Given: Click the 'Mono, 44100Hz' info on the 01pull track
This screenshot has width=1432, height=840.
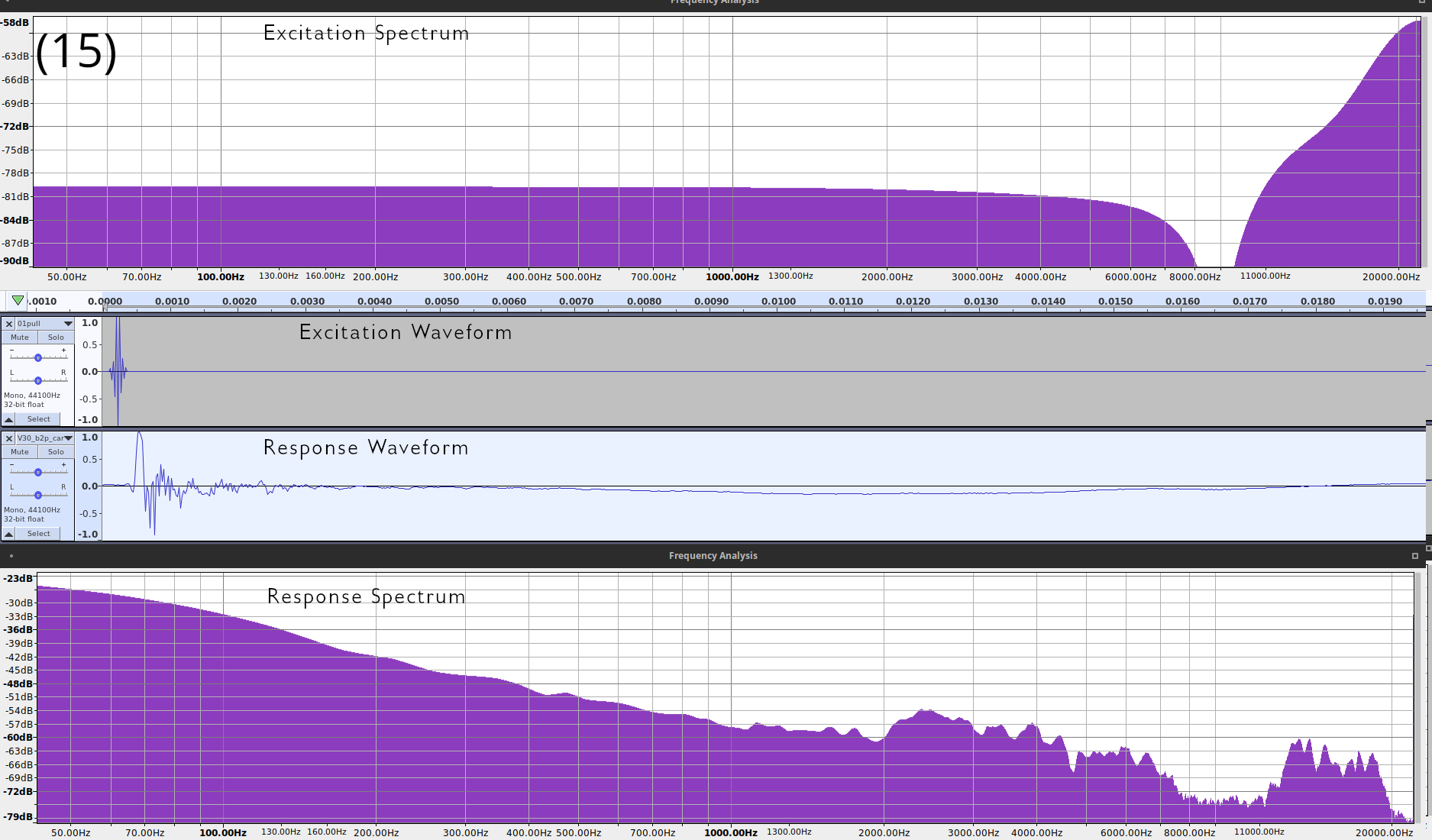Looking at the screenshot, I should pyautogui.click(x=32, y=396).
